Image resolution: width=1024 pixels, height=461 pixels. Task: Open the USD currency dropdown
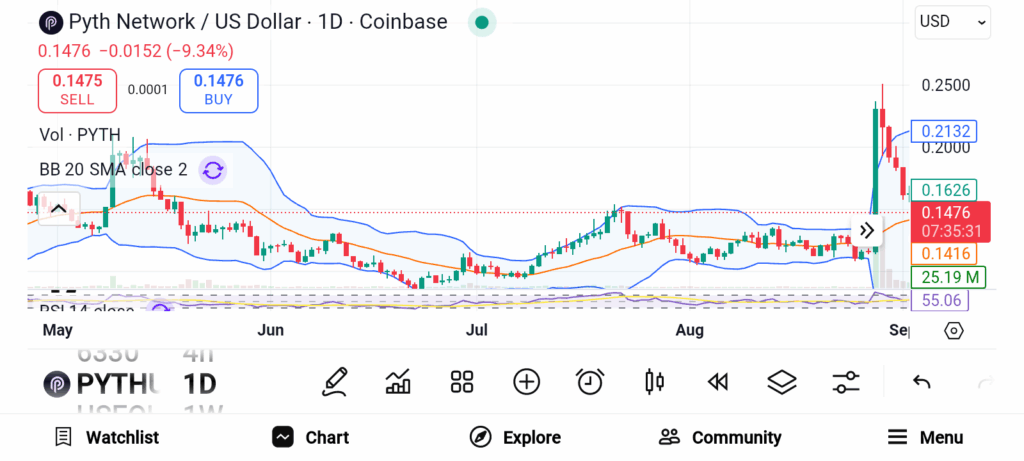(x=952, y=21)
